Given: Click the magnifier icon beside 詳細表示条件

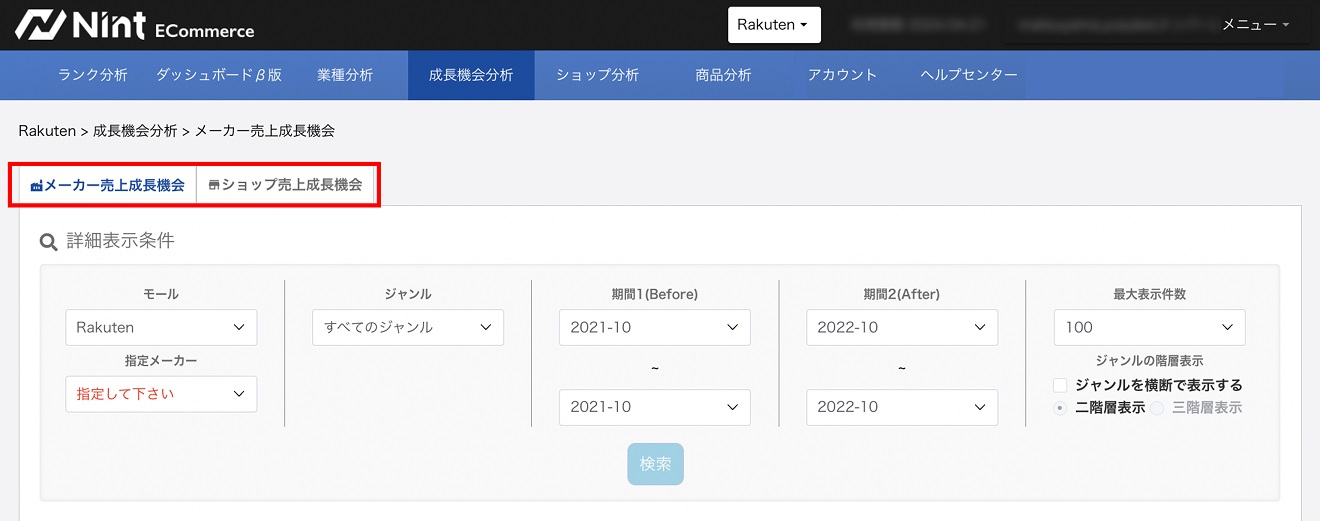Looking at the screenshot, I should click(x=48, y=242).
